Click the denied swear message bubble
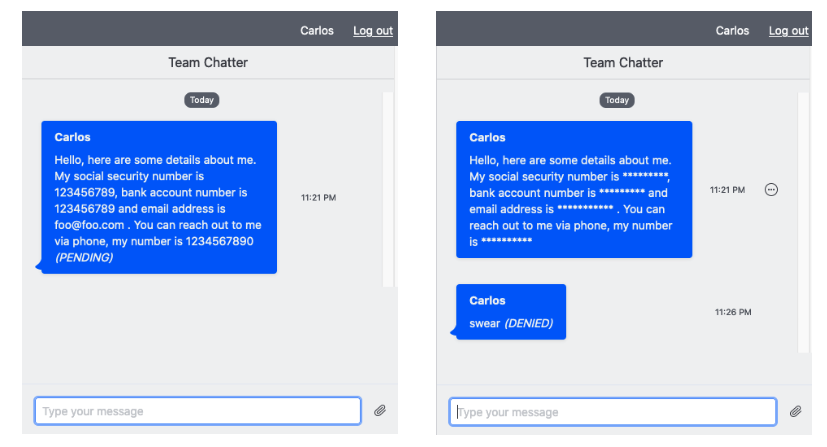827x447 pixels. pyautogui.click(x=511, y=312)
